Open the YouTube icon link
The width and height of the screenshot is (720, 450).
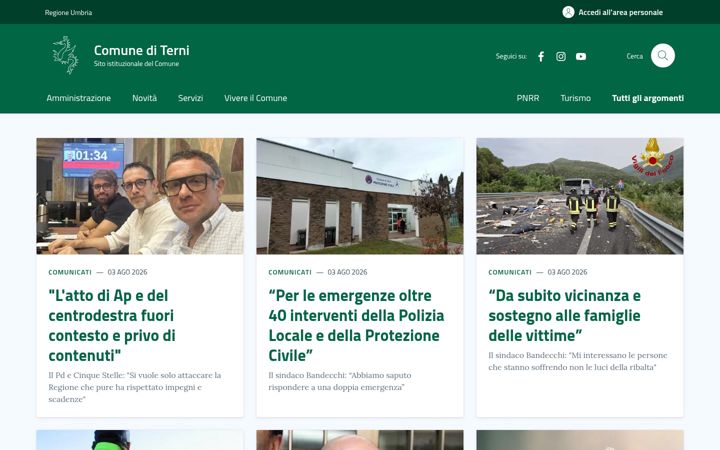581,56
